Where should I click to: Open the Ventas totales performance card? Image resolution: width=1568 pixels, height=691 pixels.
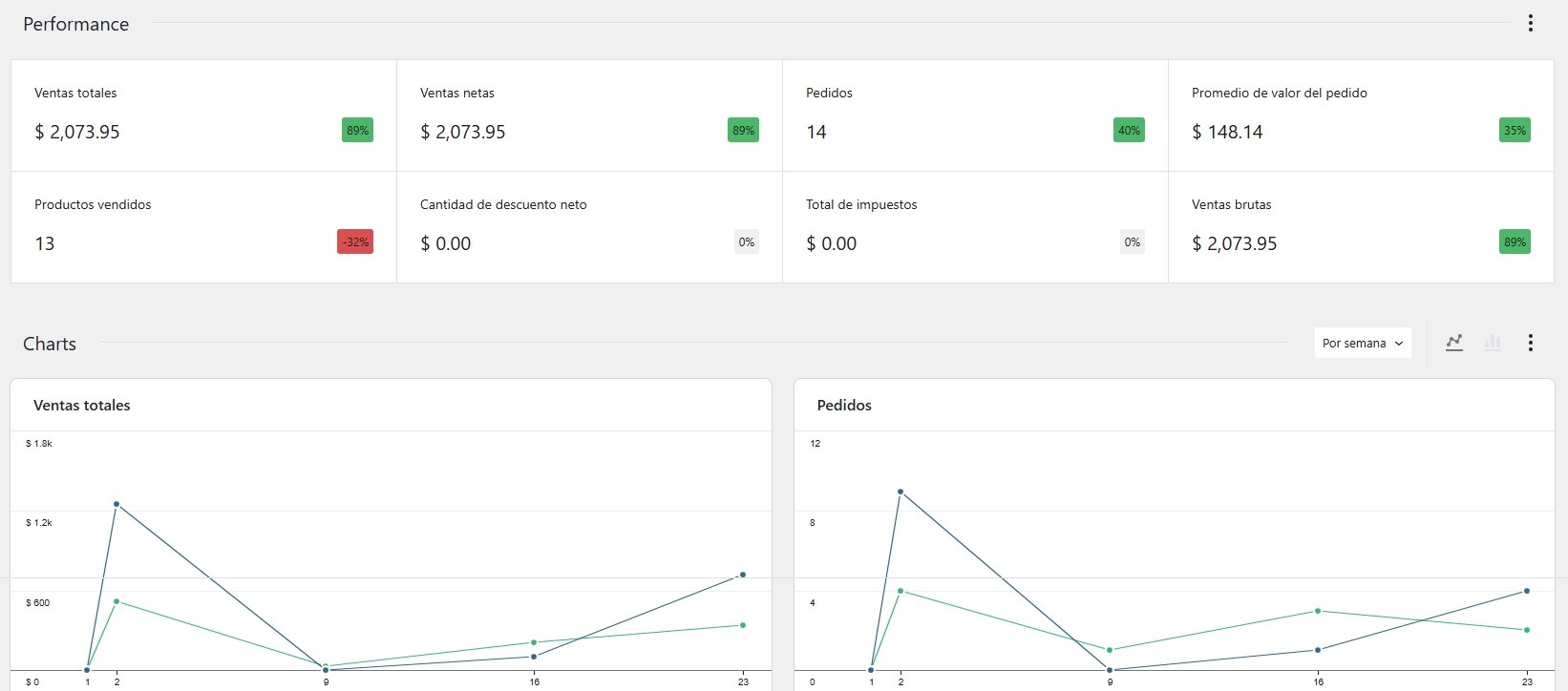click(x=203, y=115)
